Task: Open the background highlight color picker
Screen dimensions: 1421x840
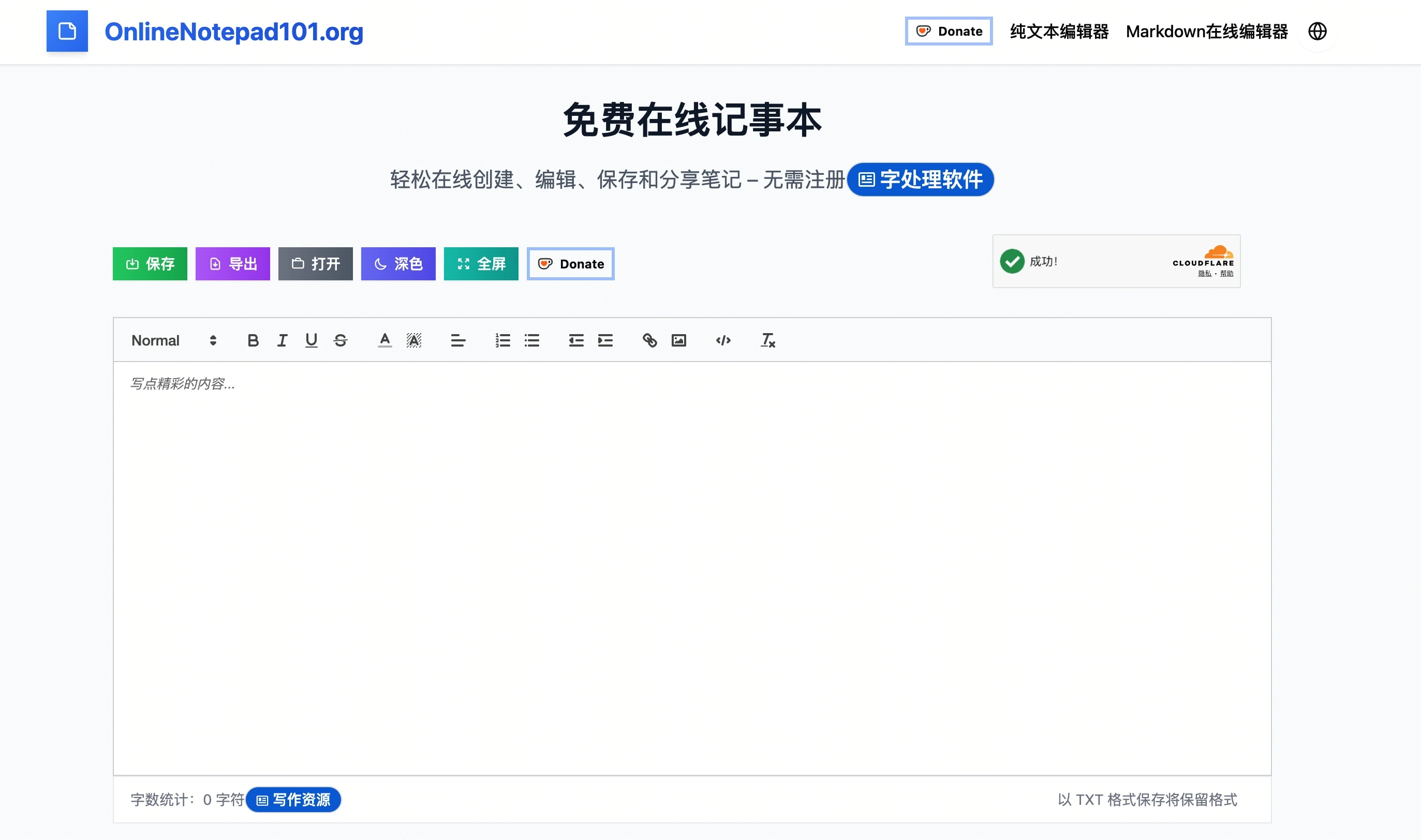Action: 414,340
